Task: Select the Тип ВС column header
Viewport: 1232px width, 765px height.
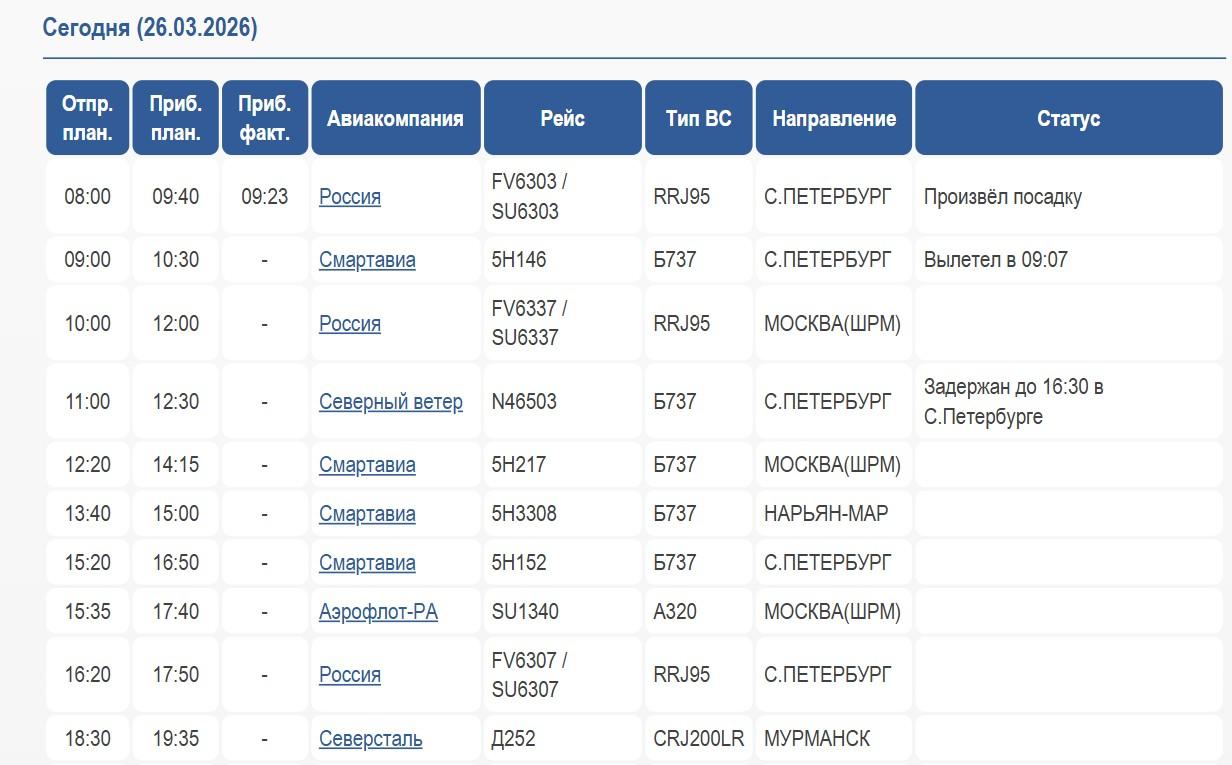Action: [698, 118]
